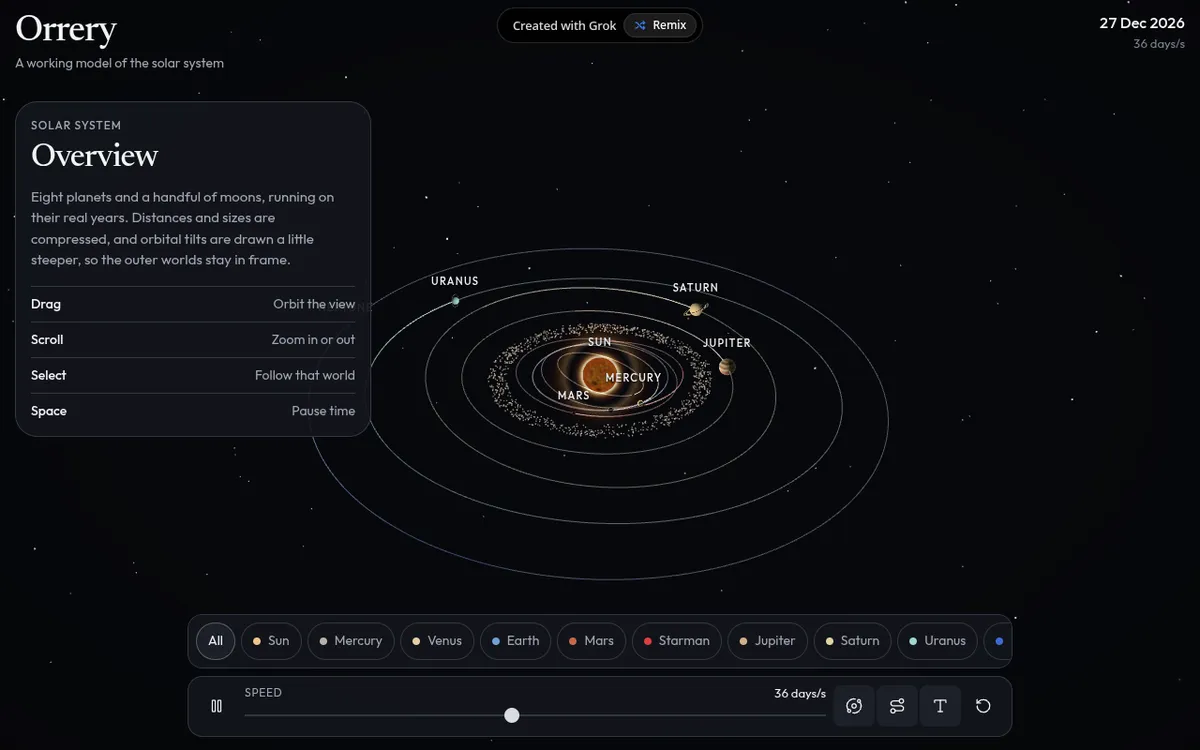Select the Uranus chip
This screenshot has width=1200, height=750.
(x=938, y=641)
